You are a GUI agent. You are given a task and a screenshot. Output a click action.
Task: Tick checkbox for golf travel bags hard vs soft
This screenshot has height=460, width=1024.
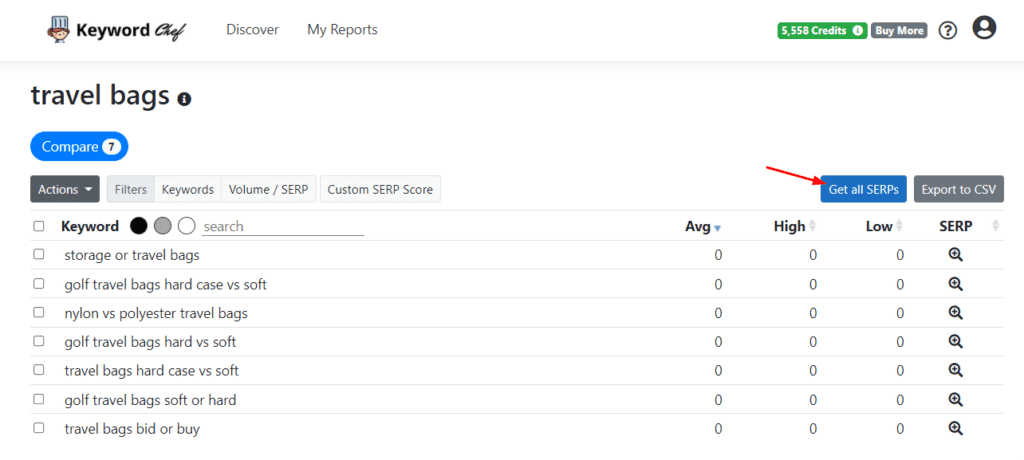(39, 342)
